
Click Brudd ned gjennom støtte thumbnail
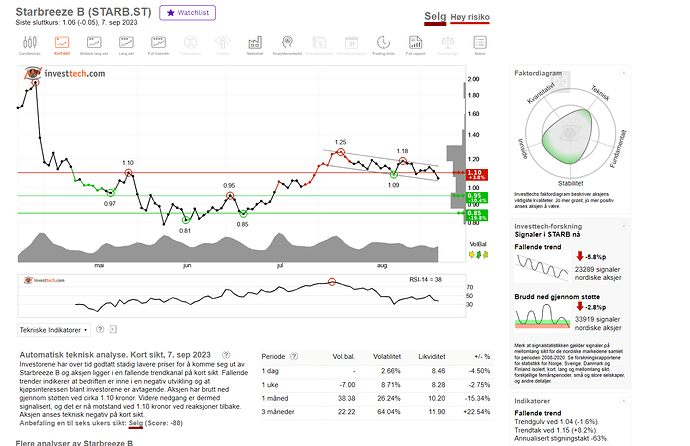pyautogui.click(x=543, y=316)
